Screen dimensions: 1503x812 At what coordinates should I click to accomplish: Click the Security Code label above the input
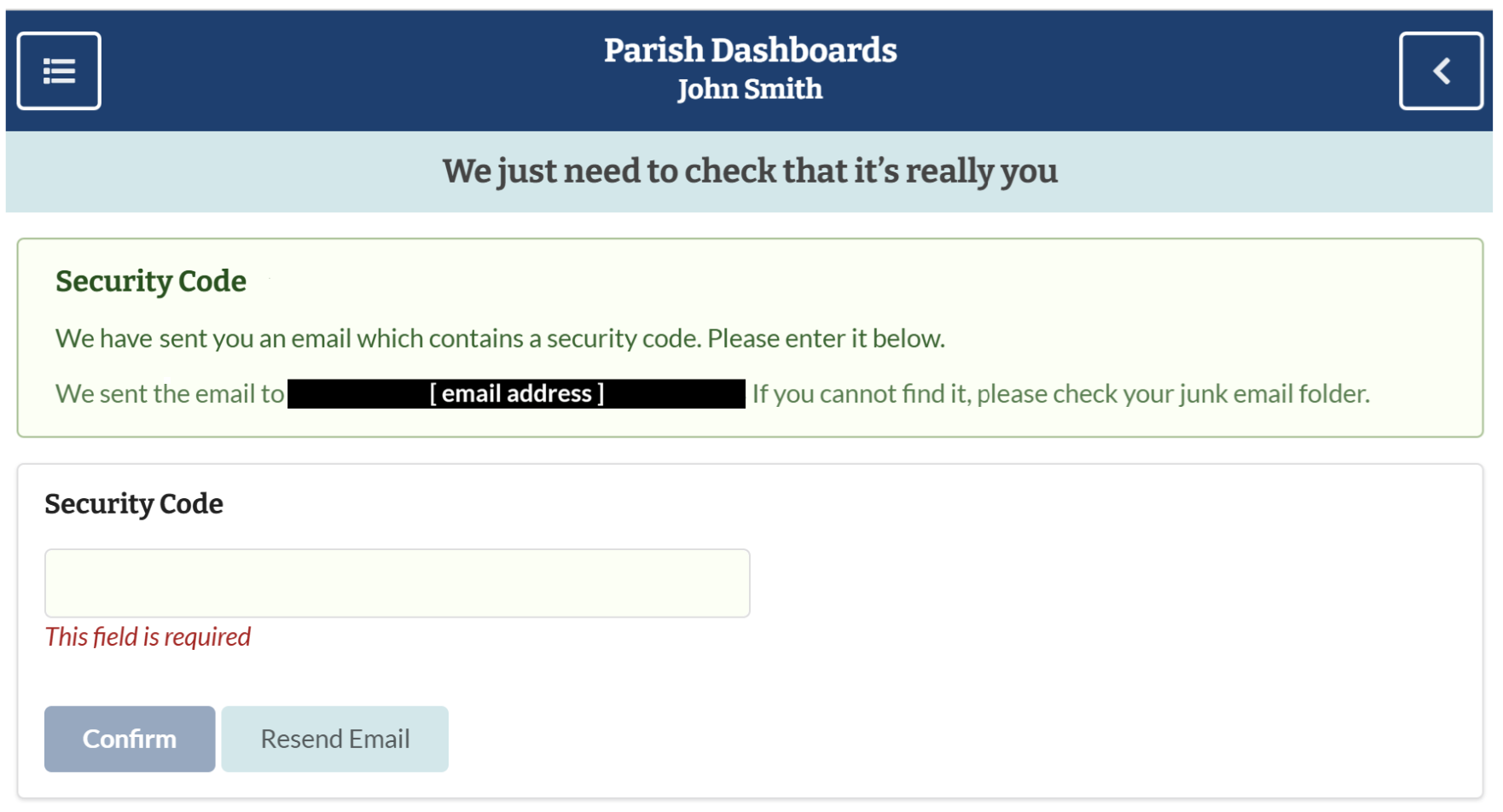(134, 504)
